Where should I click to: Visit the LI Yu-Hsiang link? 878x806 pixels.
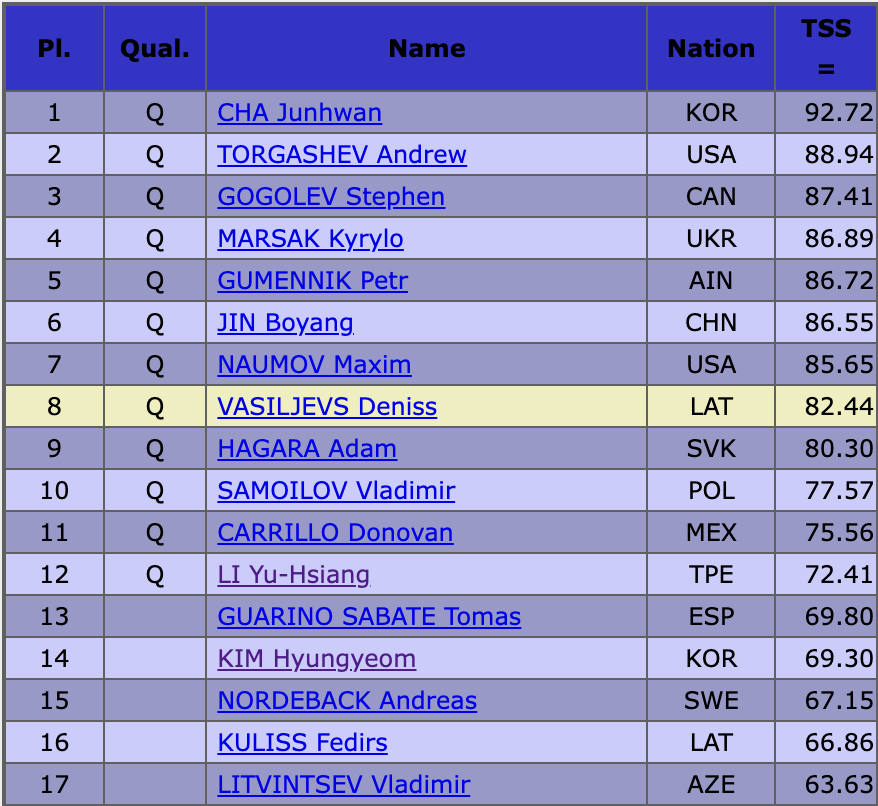click(293, 575)
